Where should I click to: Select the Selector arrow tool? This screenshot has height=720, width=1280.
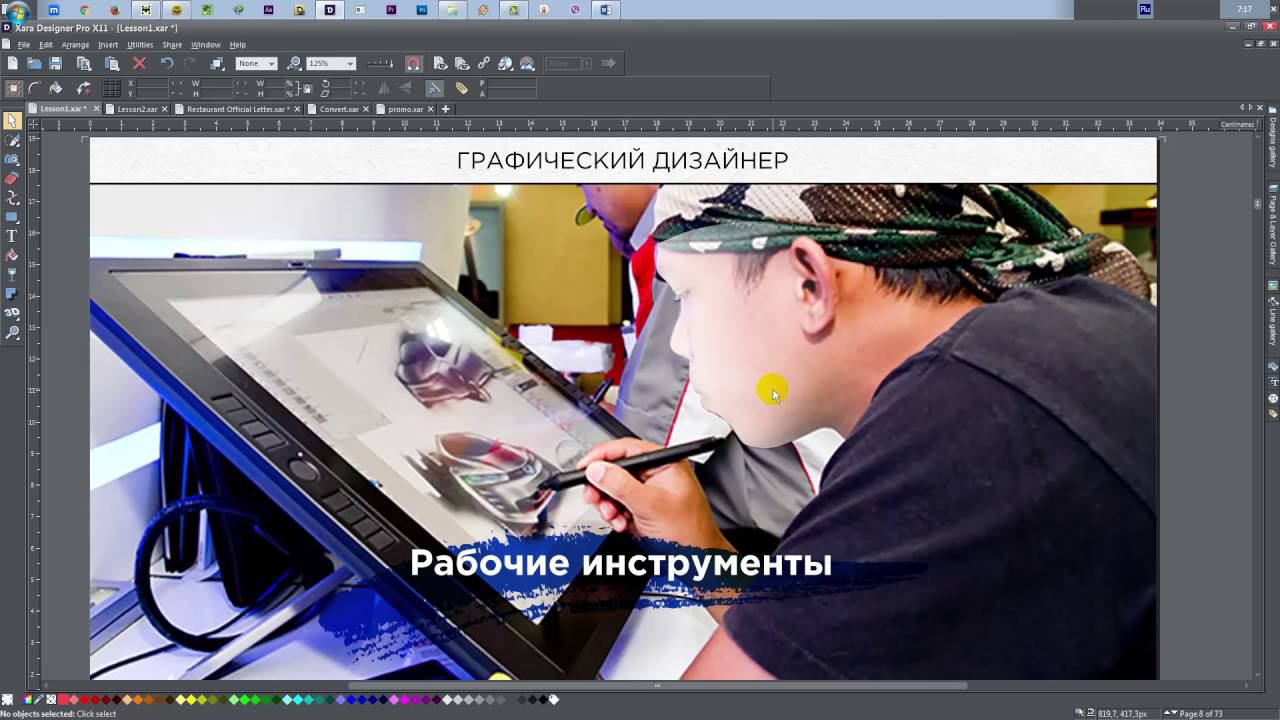tap(12, 121)
